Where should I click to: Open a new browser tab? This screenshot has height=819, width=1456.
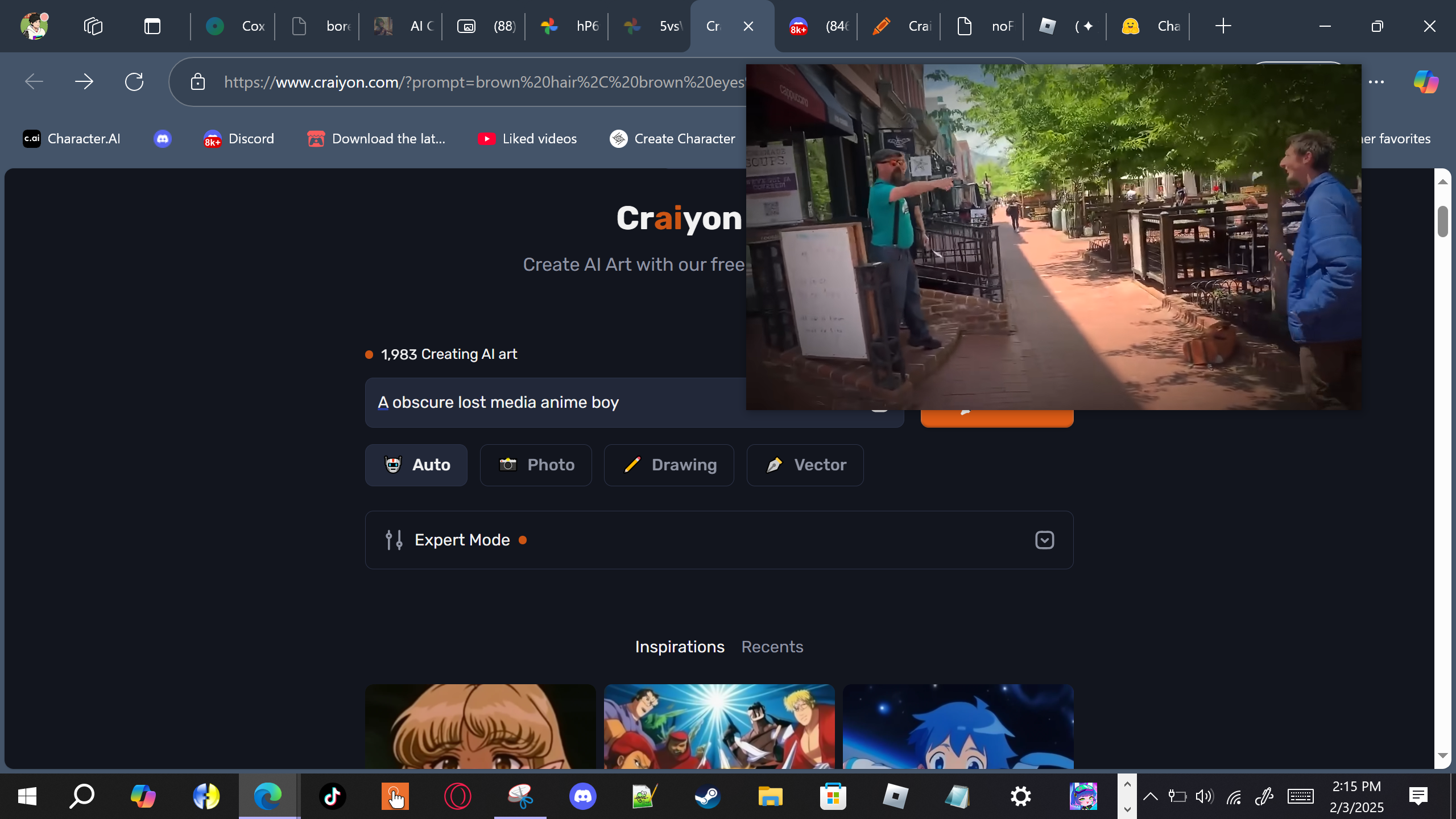tap(1223, 26)
